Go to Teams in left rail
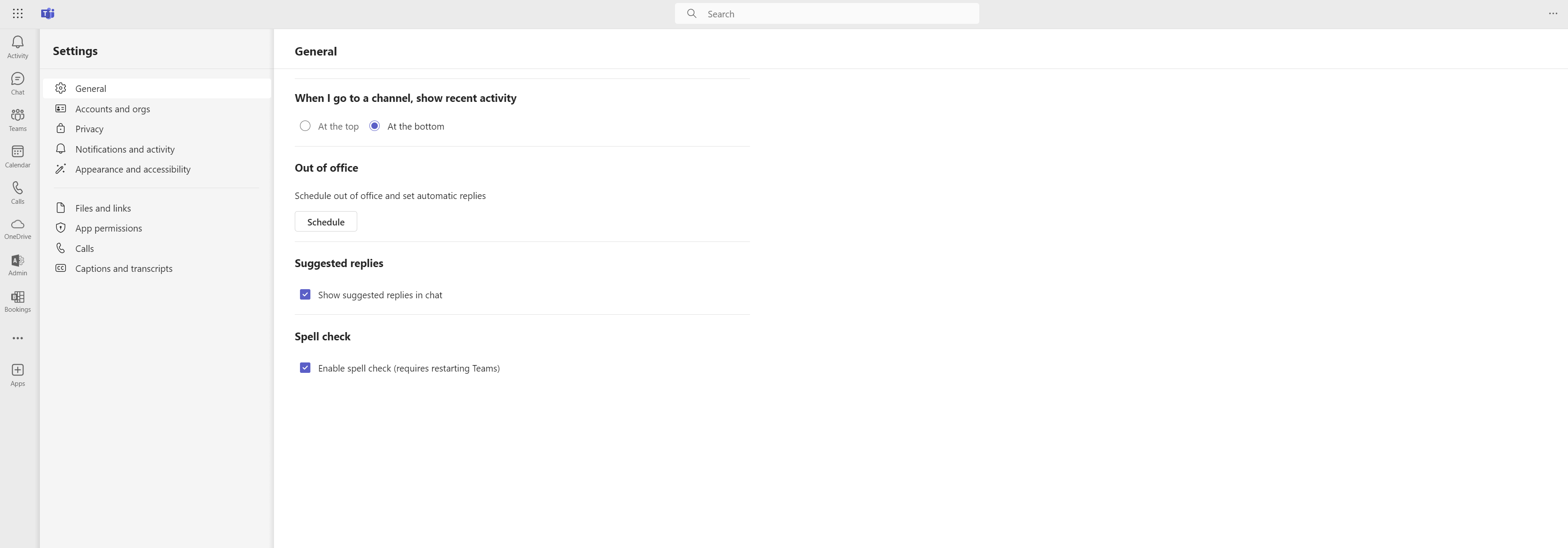The image size is (1568, 548). point(18,119)
